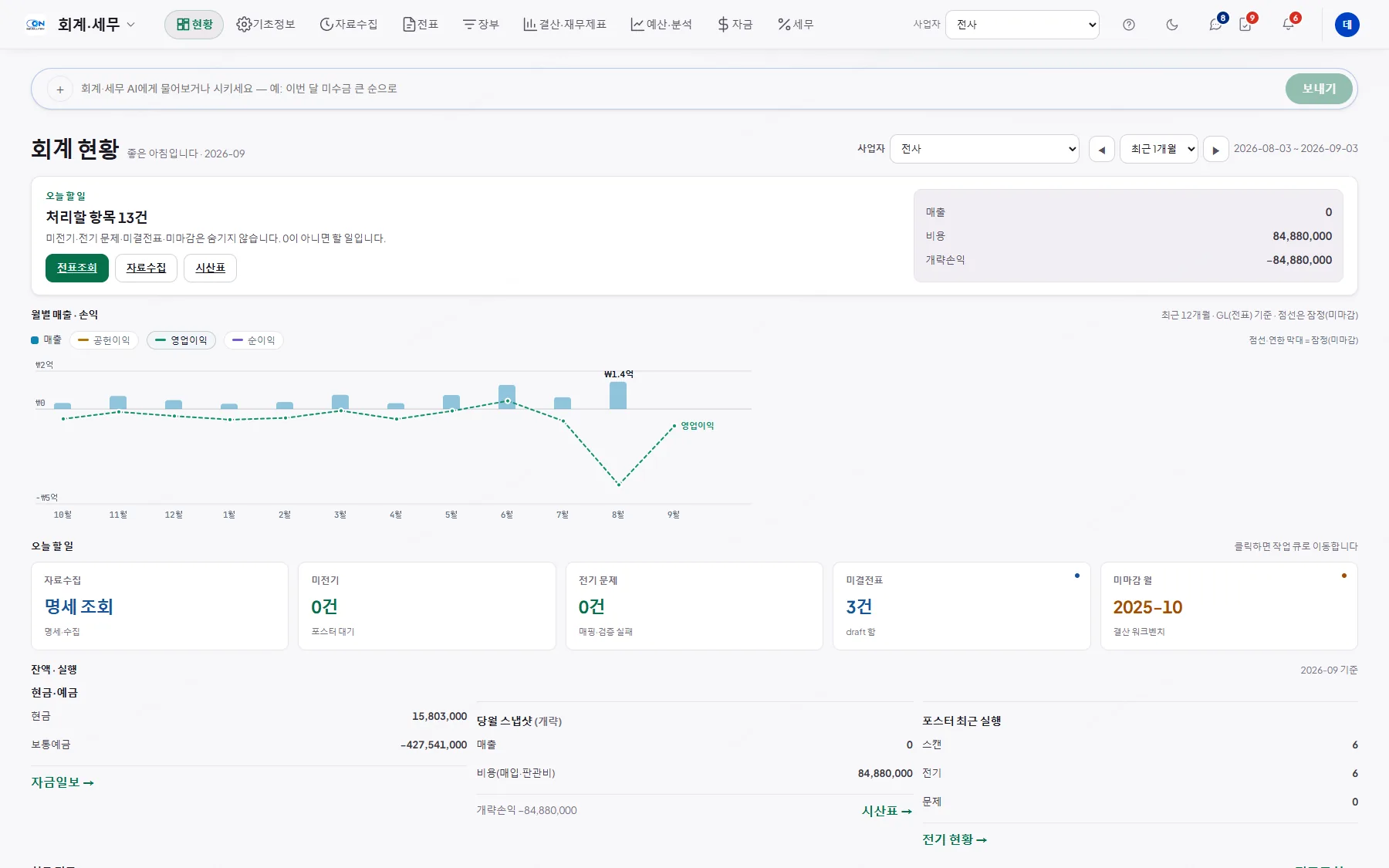Go to next period arrow
1389x868 pixels.
[1216, 150]
